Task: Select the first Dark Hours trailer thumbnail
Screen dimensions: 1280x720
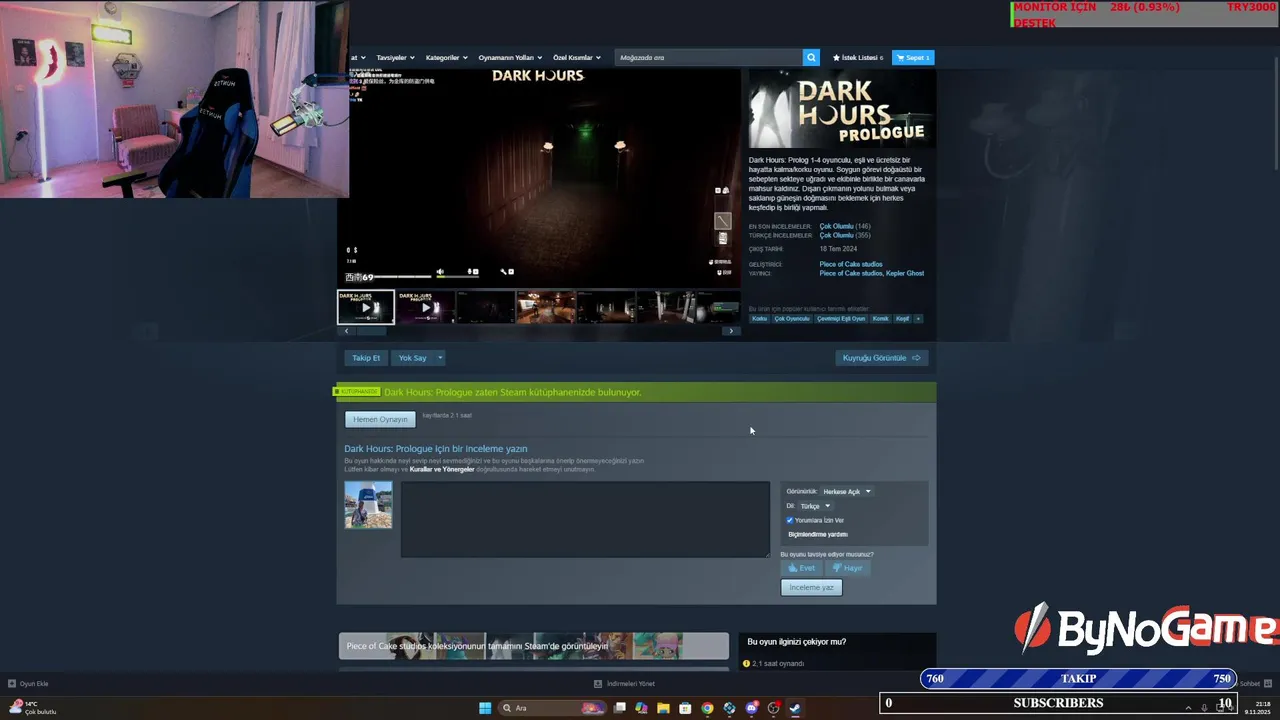Action: click(366, 307)
